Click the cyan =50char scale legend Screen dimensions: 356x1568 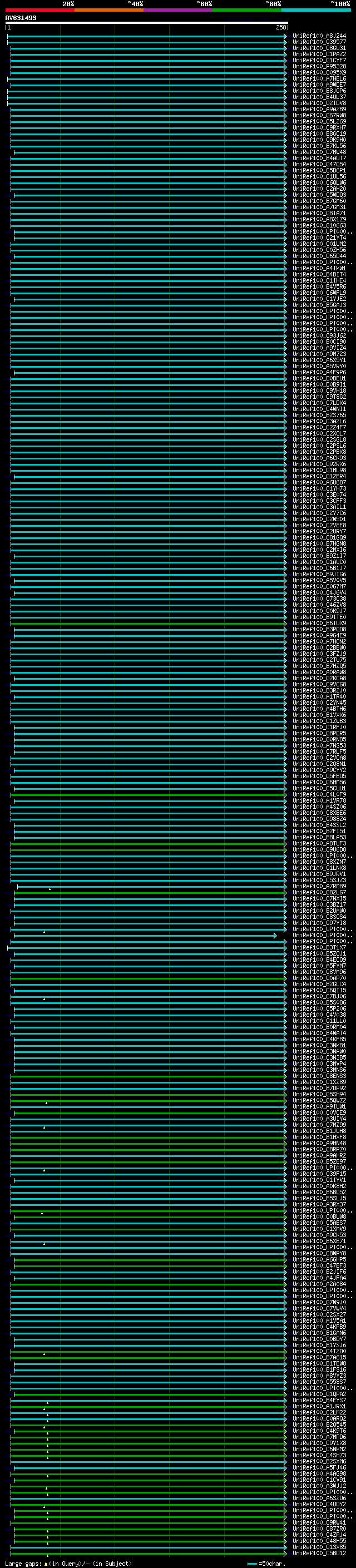(x=266, y=1563)
